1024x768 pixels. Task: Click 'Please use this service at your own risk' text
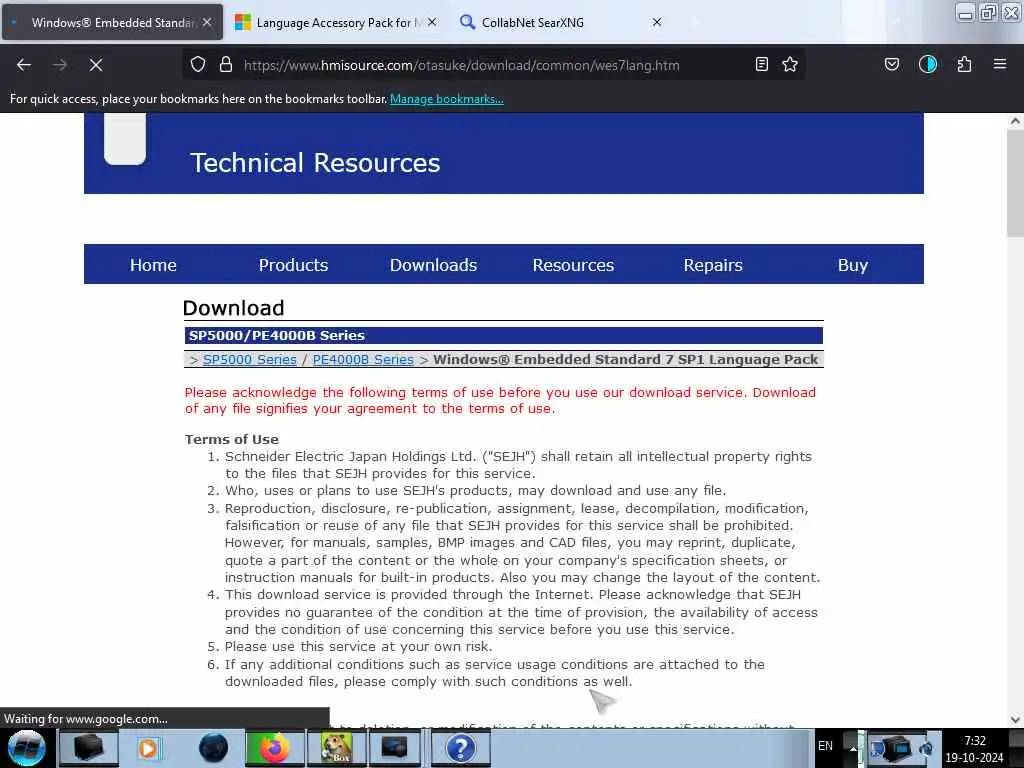click(358, 647)
